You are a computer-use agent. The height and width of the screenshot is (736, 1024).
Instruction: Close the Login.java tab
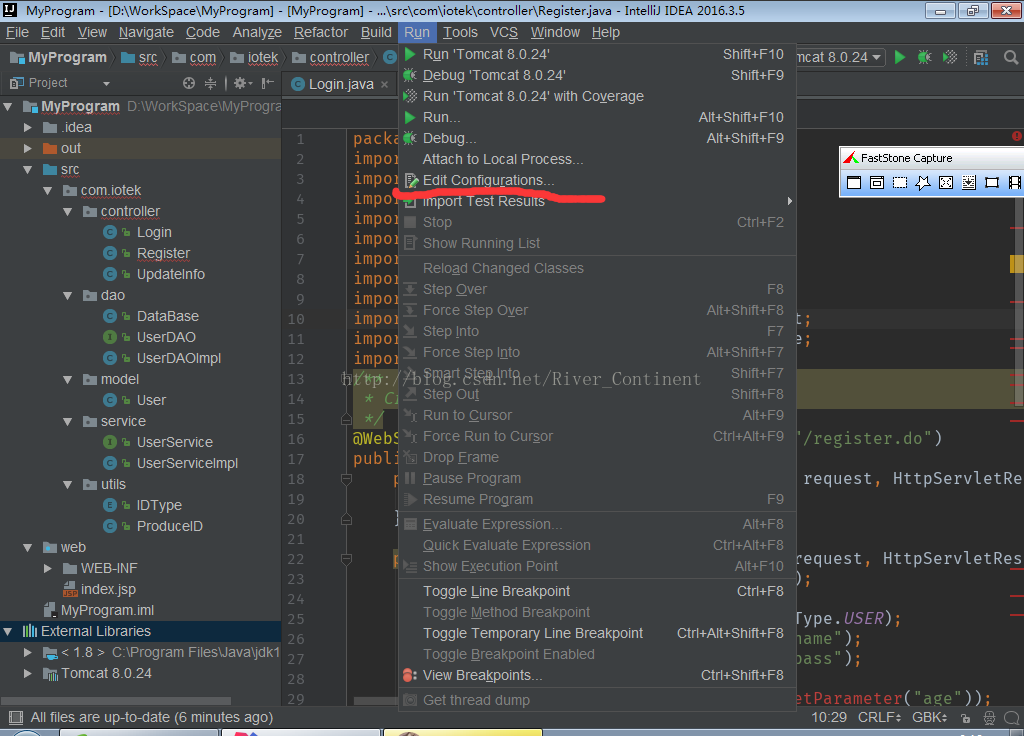[x=385, y=84]
